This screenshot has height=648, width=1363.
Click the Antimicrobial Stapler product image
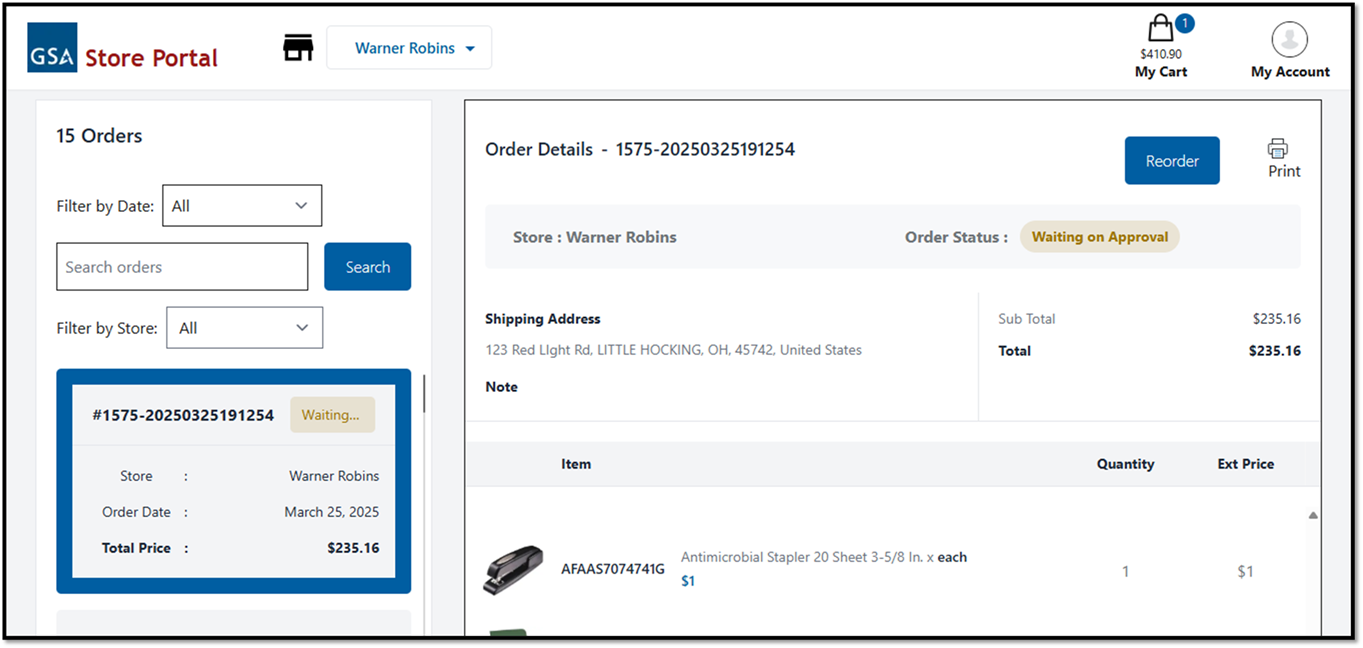click(x=513, y=570)
